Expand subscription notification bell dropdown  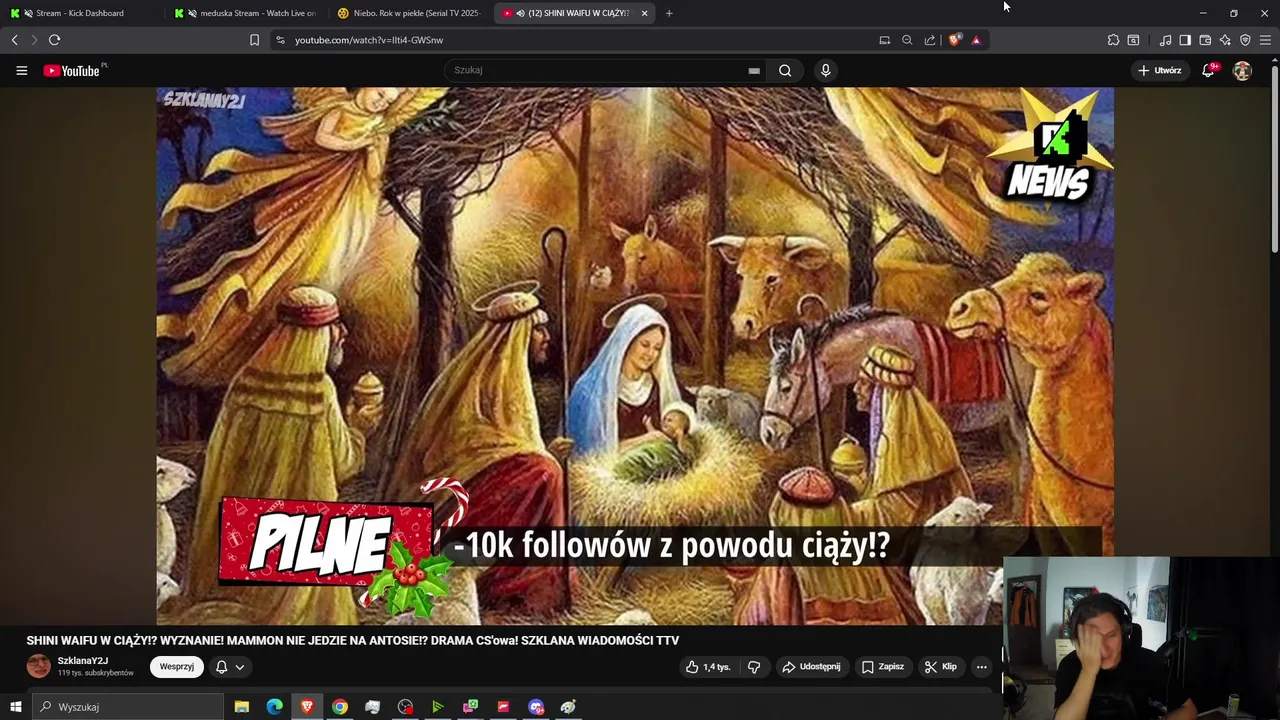pos(230,667)
